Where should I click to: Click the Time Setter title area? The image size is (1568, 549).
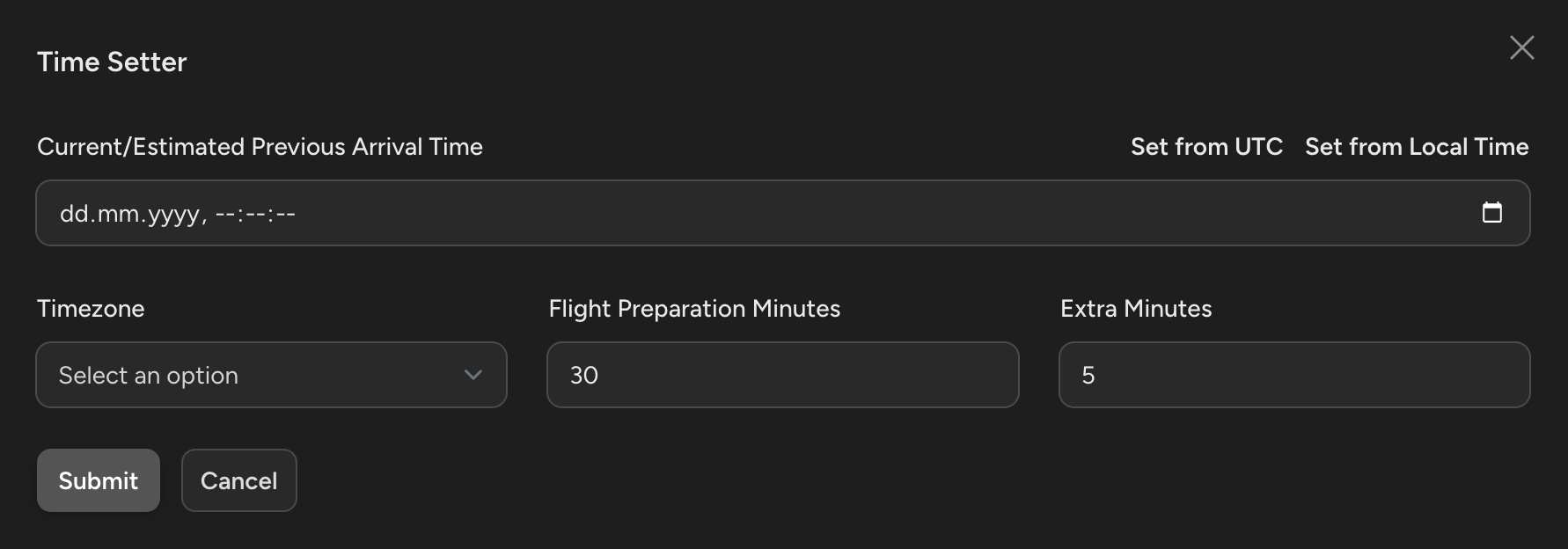pyautogui.click(x=112, y=61)
